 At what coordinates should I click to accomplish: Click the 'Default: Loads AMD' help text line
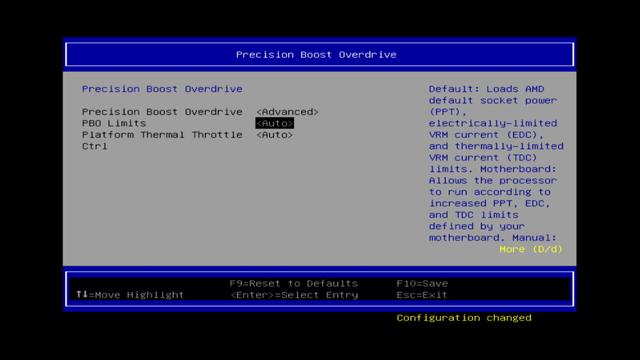click(486, 89)
